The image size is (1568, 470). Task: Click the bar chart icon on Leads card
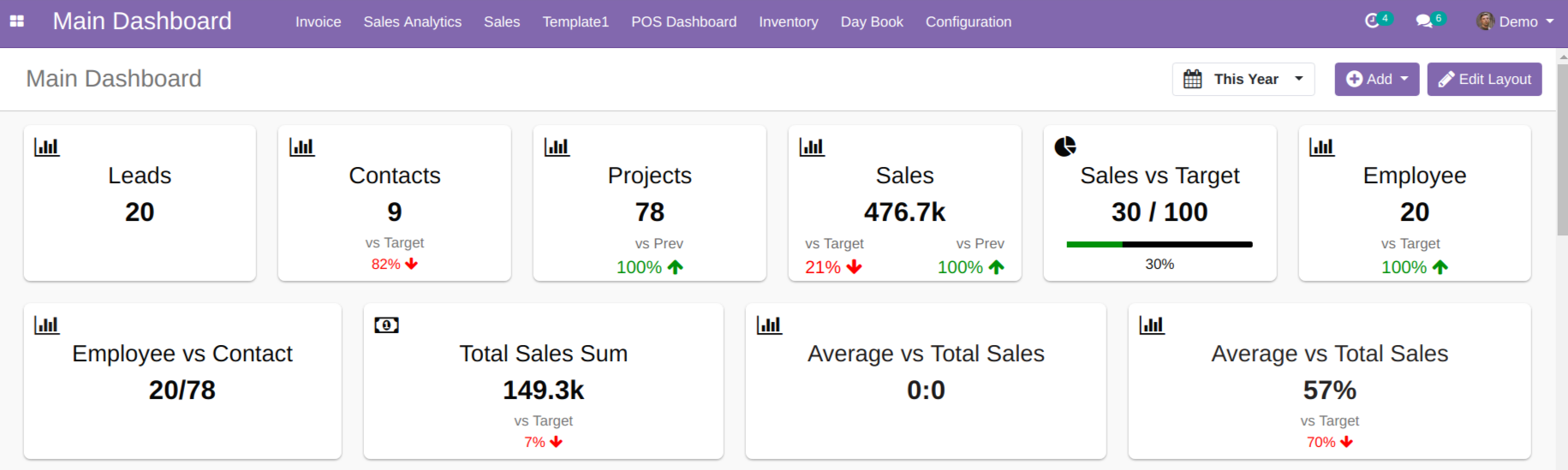tap(47, 147)
